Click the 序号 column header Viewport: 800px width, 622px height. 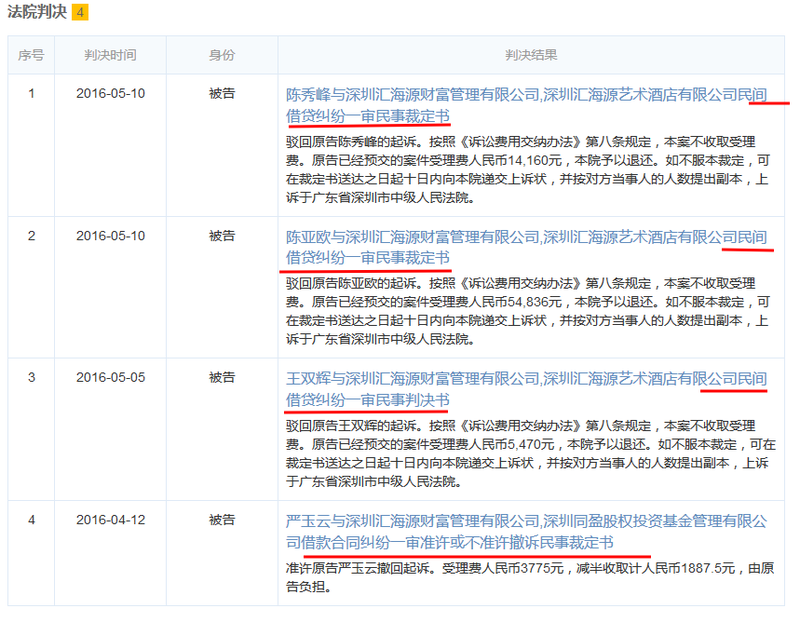31,55
